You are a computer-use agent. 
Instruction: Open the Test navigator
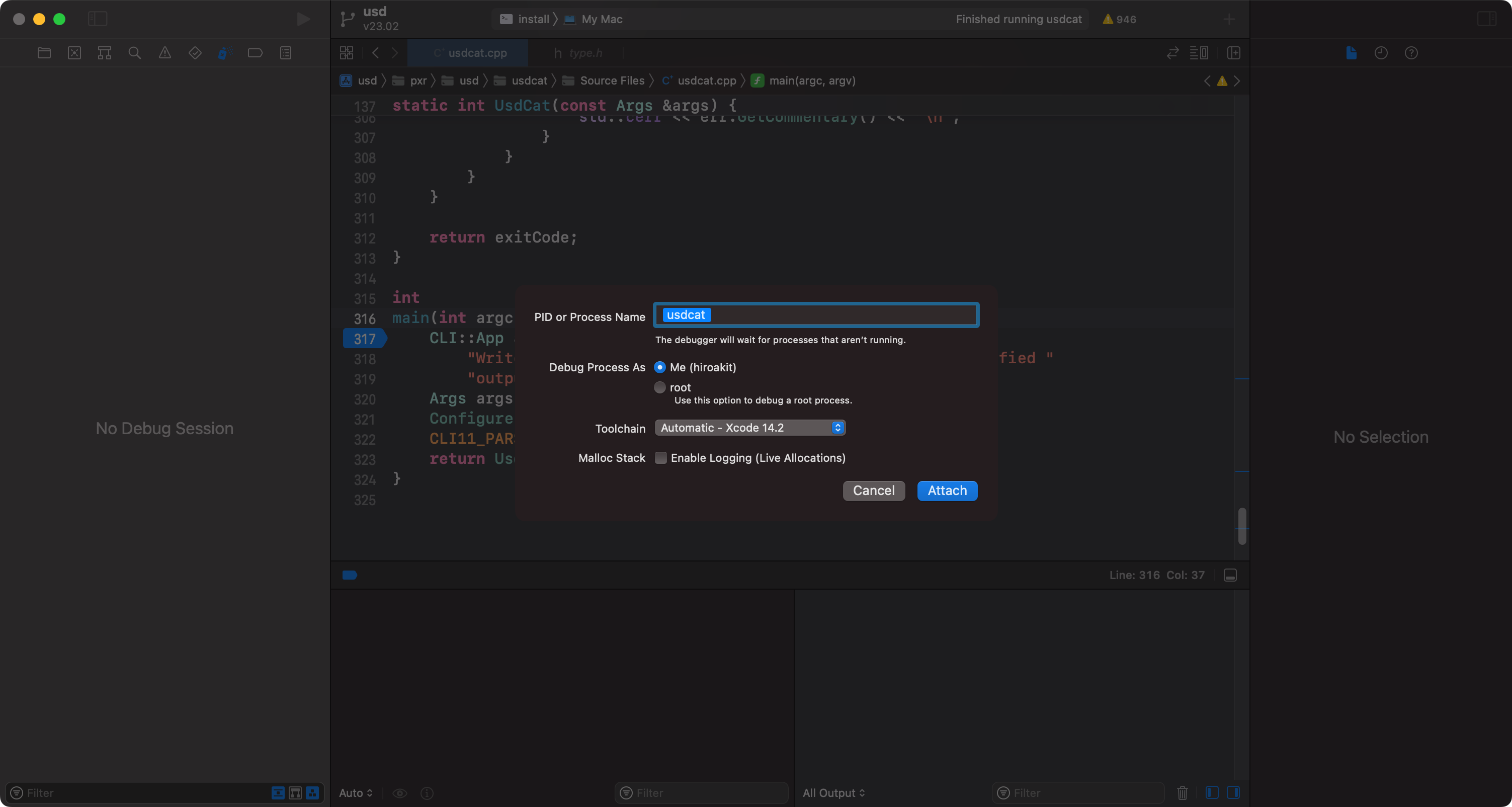195,53
